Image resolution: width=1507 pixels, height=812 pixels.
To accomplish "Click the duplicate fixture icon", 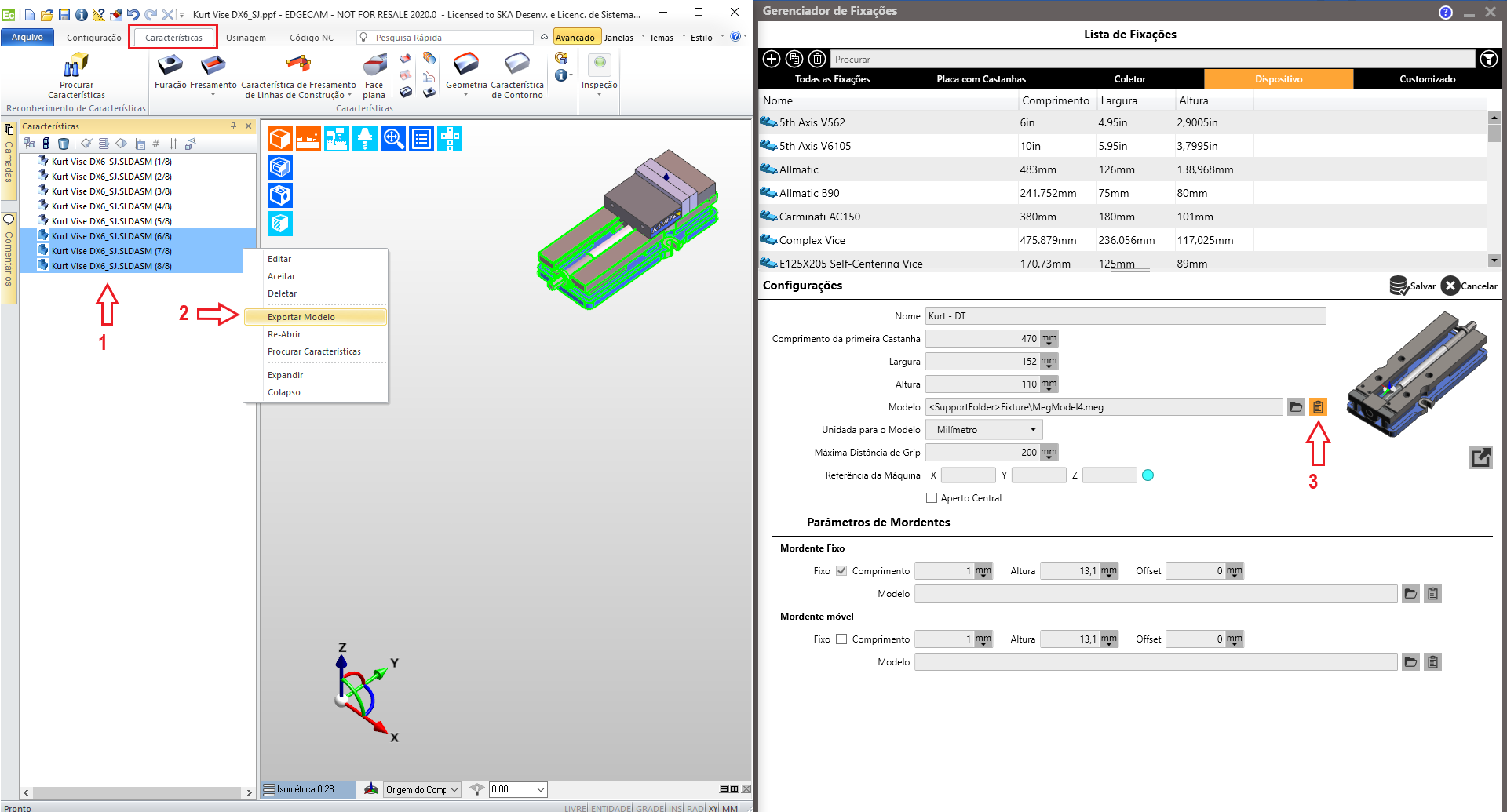I will pyautogui.click(x=794, y=59).
